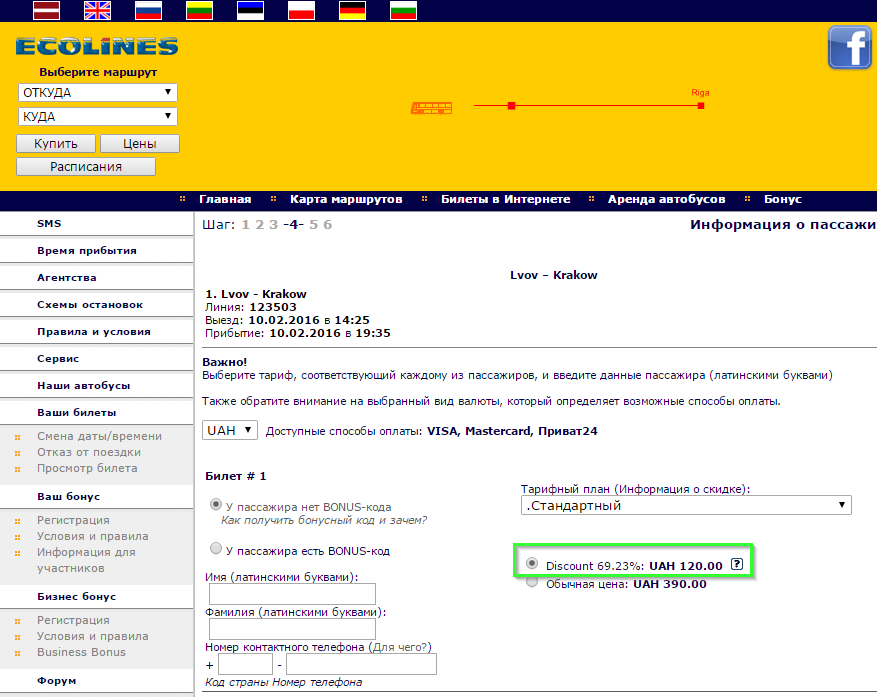Open the Facebook page icon
Viewport: 877px width, 697px height.
(850, 48)
